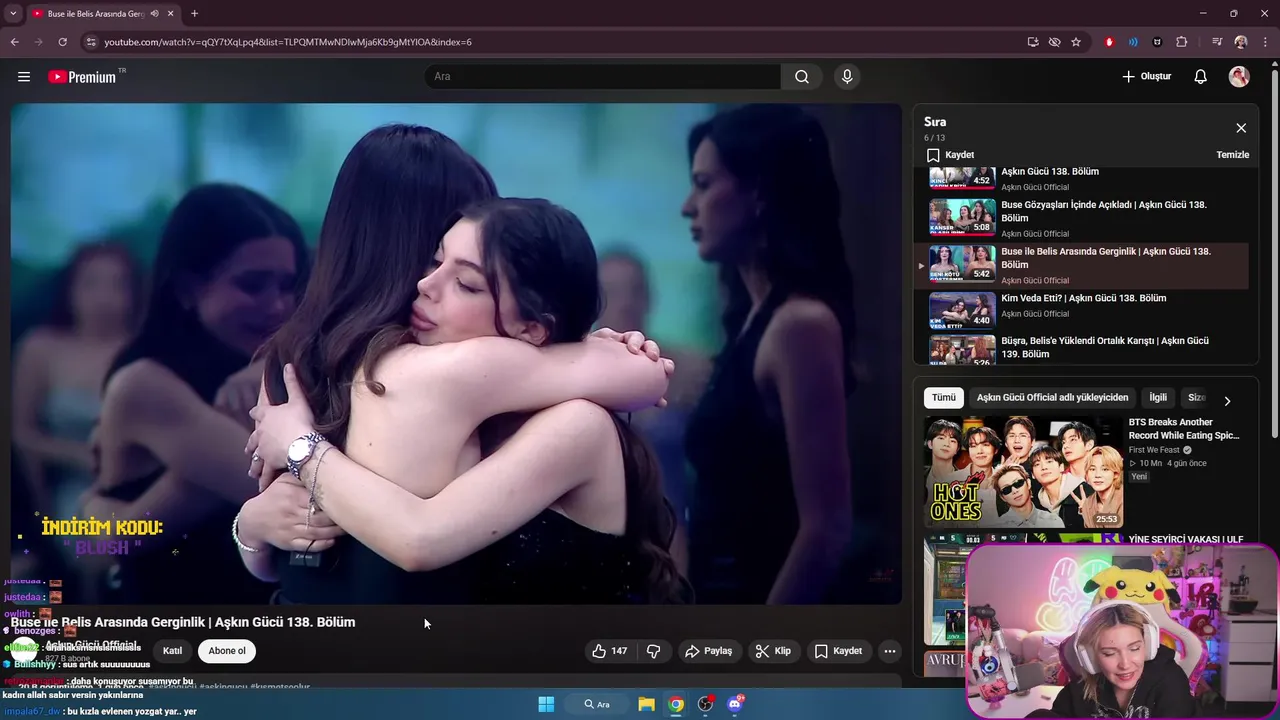This screenshot has height=720, width=1280.
Task: Open First We Feast channel link
Action: pos(1154,450)
